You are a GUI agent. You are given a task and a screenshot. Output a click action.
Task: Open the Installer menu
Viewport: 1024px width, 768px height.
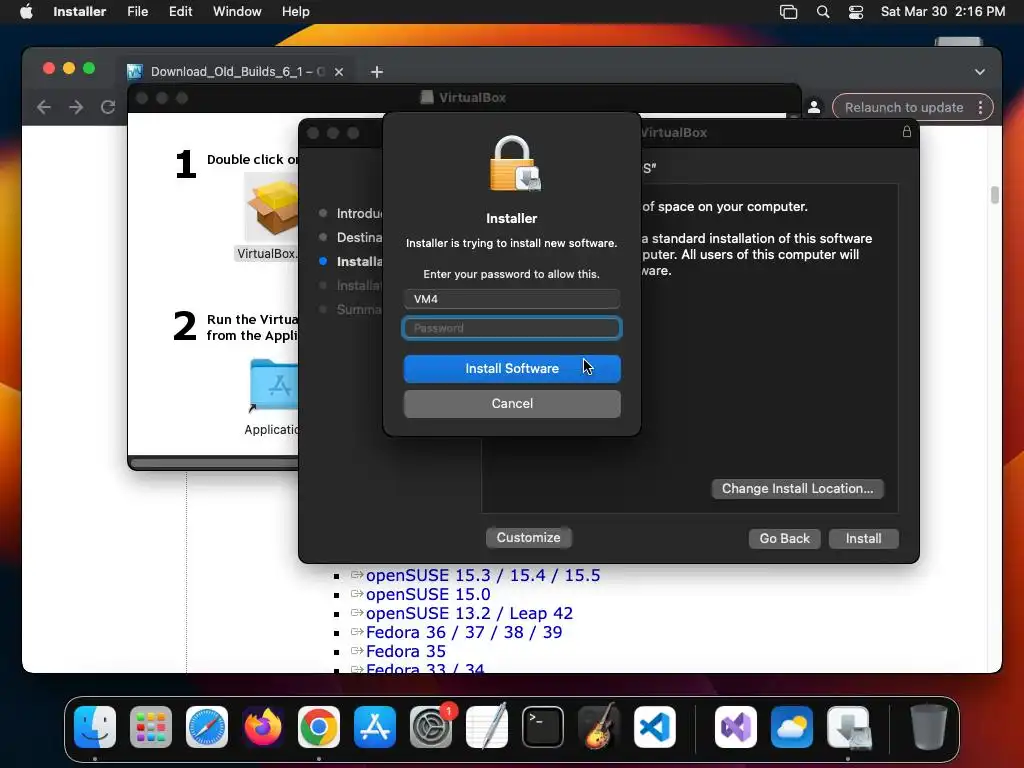pos(80,12)
